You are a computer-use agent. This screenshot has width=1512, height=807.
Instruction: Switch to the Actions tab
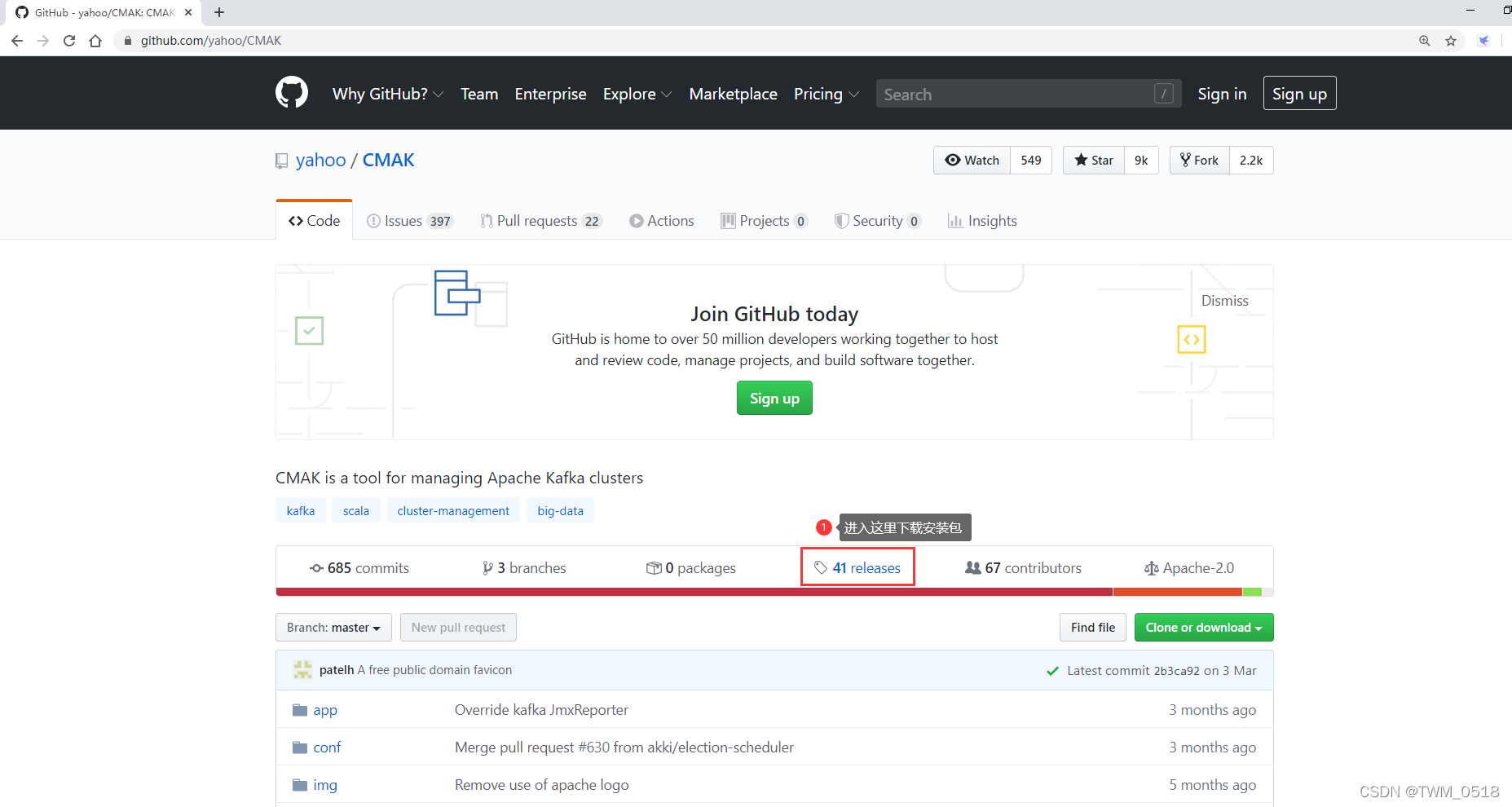[662, 221]
